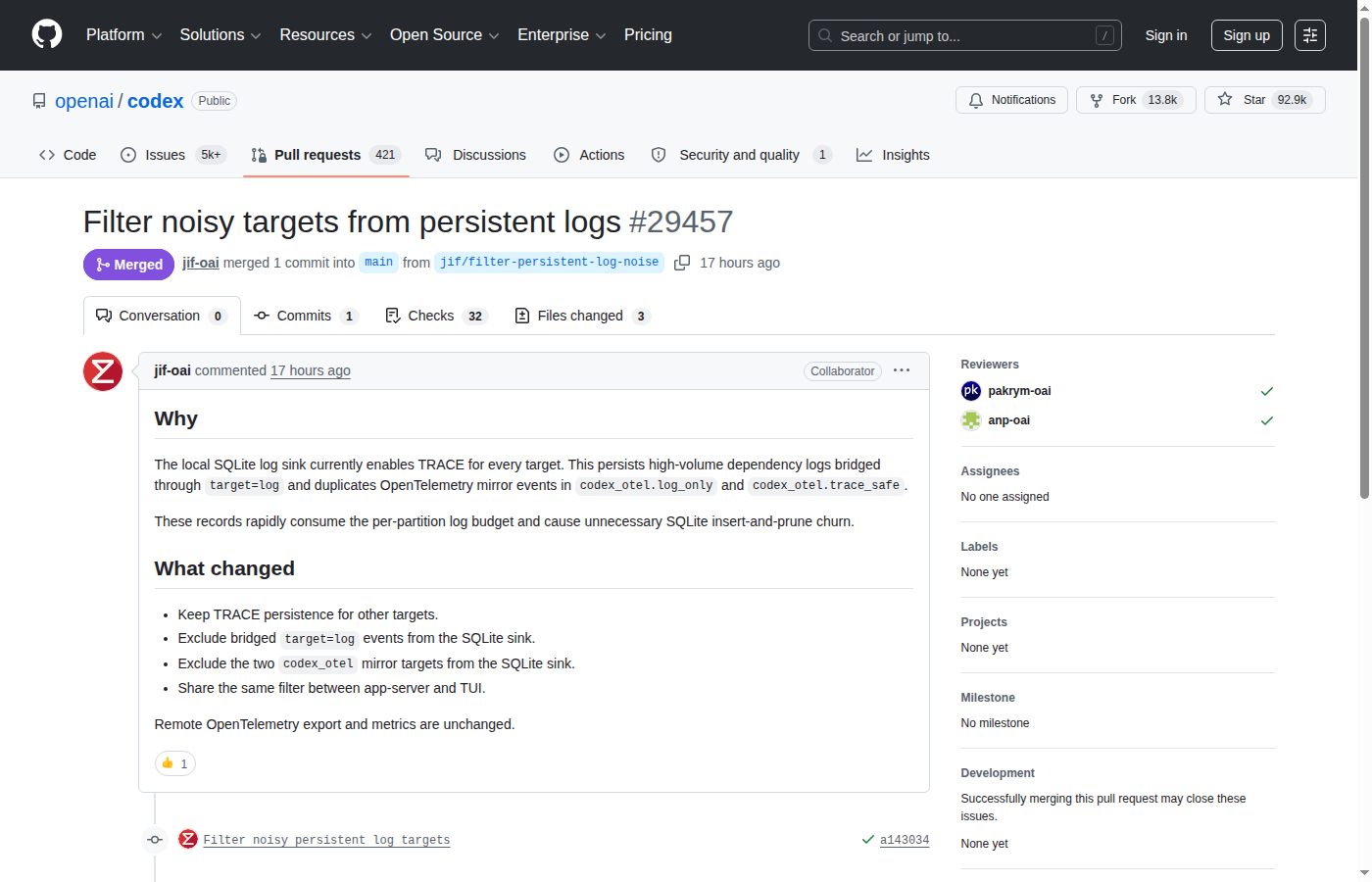Select the Checks tab

point(436,316)
